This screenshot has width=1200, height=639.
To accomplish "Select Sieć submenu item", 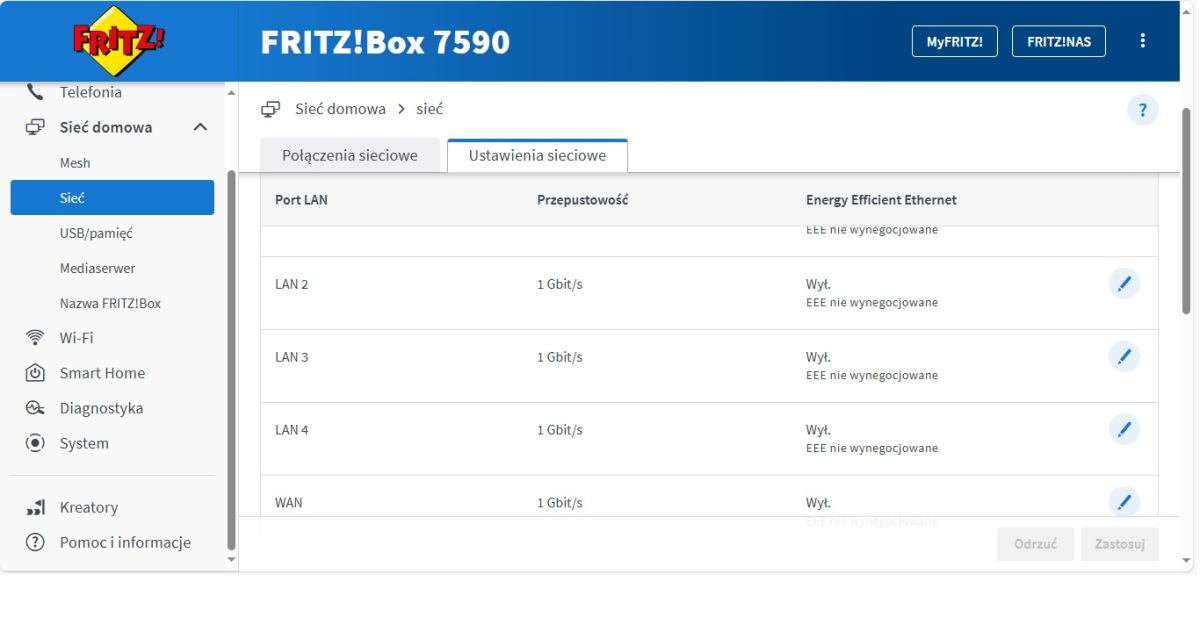I will click(x=112, y=198).
